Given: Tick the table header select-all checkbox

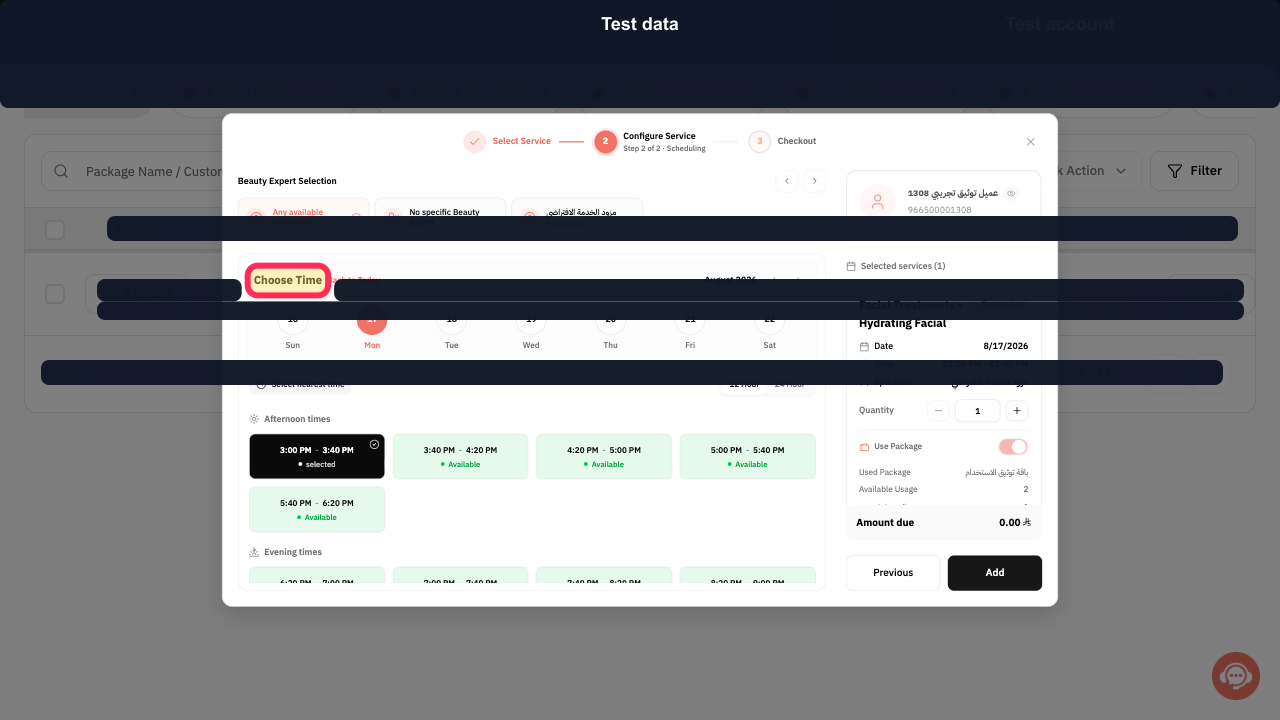Looking at the screenshot, I should click(55, 230).
